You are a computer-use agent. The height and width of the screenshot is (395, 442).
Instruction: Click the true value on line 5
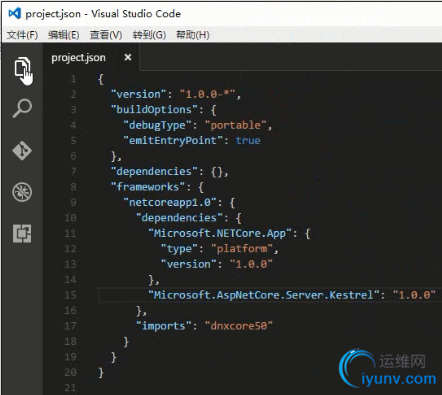pyautogui.click(x=248, y=141)
